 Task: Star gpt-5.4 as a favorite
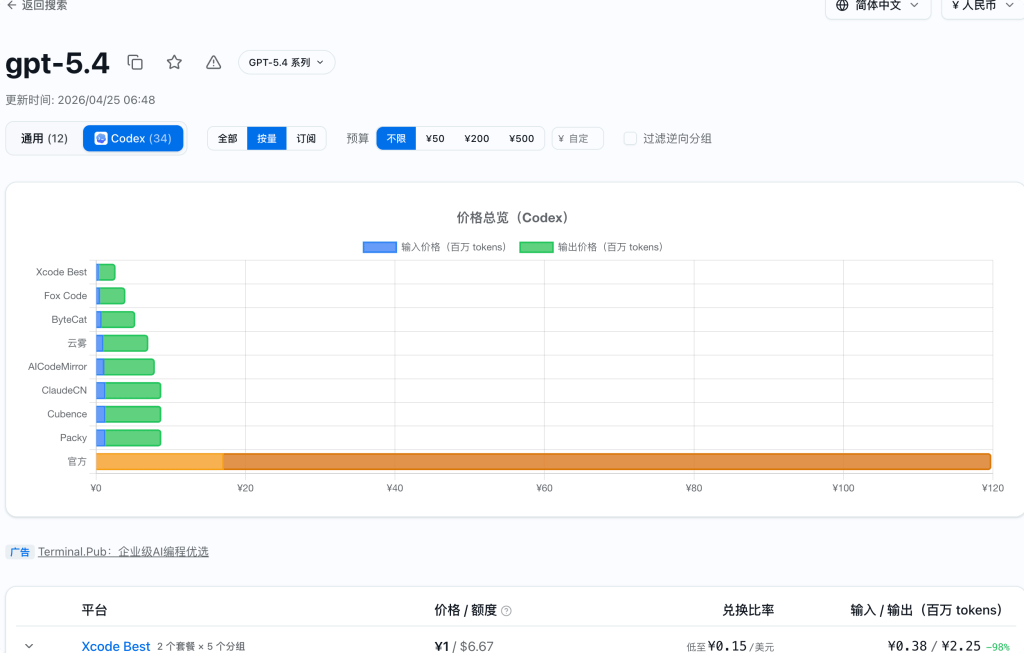pos(174,62)
